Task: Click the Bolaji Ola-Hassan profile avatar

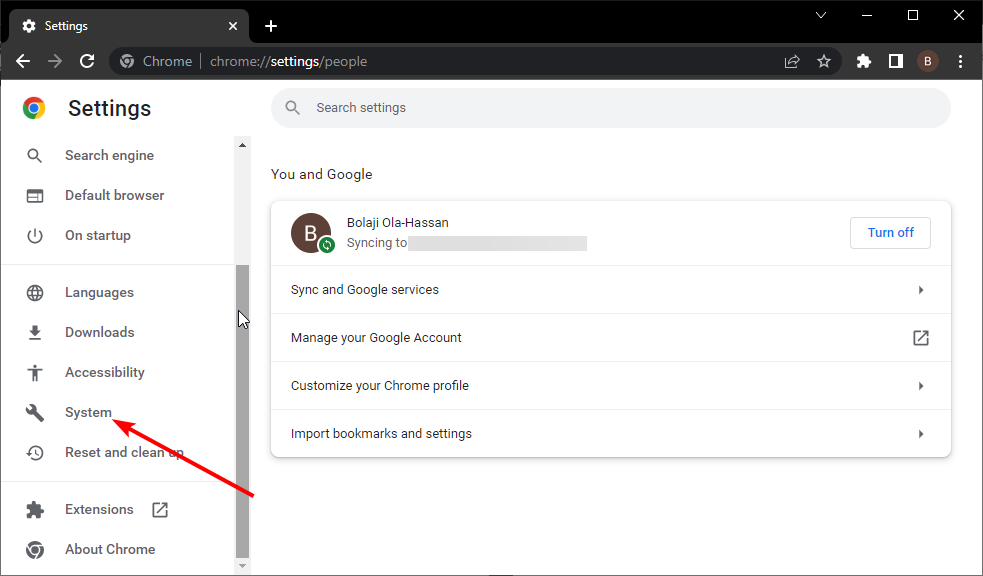Action: click(x=311, y=233)
